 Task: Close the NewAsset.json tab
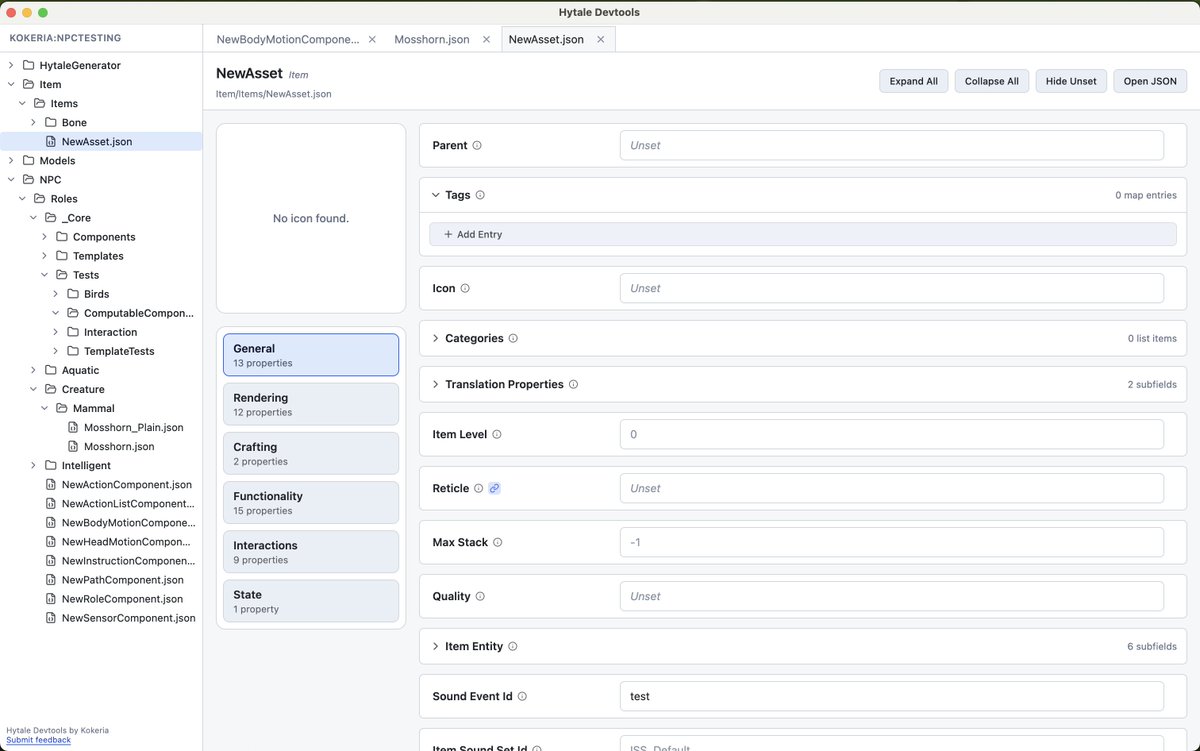click(x=601, y=39)
